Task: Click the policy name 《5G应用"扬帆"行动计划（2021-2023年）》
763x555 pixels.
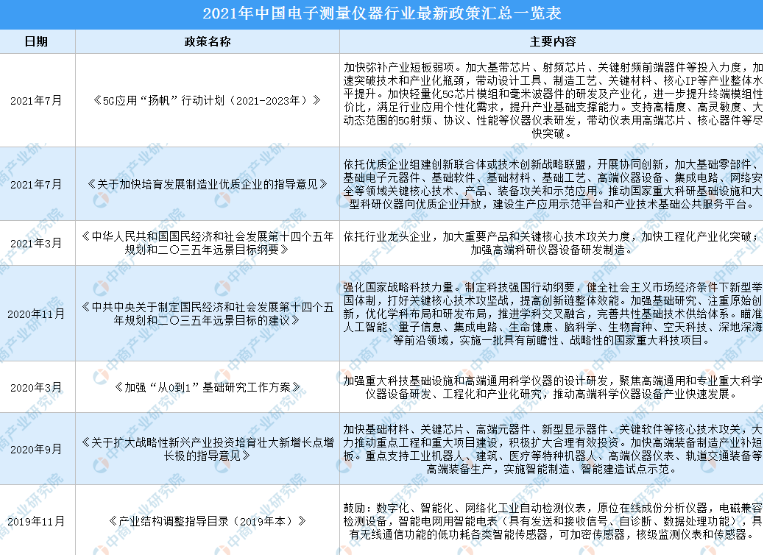Action: click(207, 101)
